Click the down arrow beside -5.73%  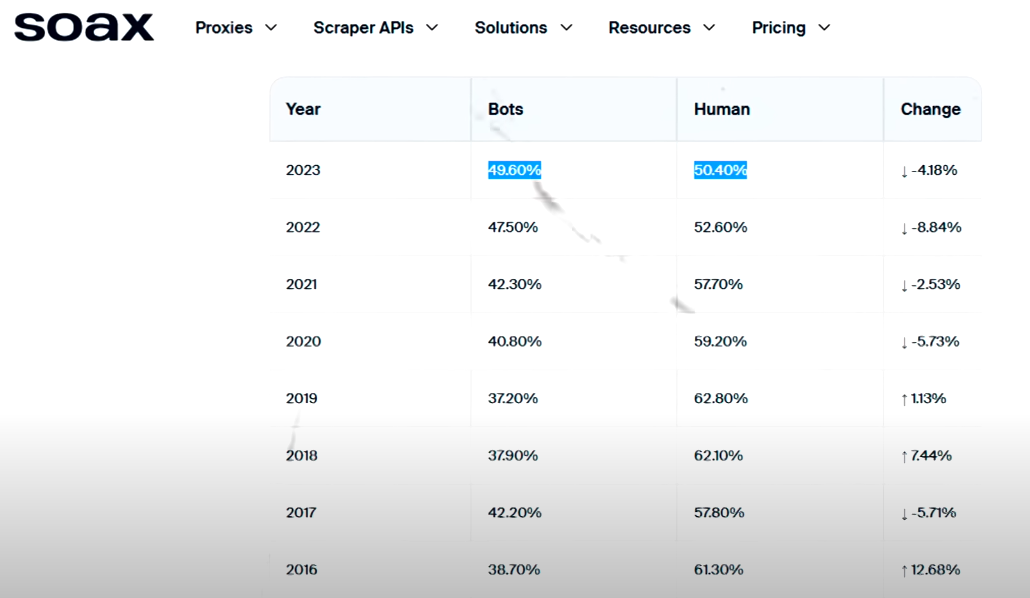904,342
